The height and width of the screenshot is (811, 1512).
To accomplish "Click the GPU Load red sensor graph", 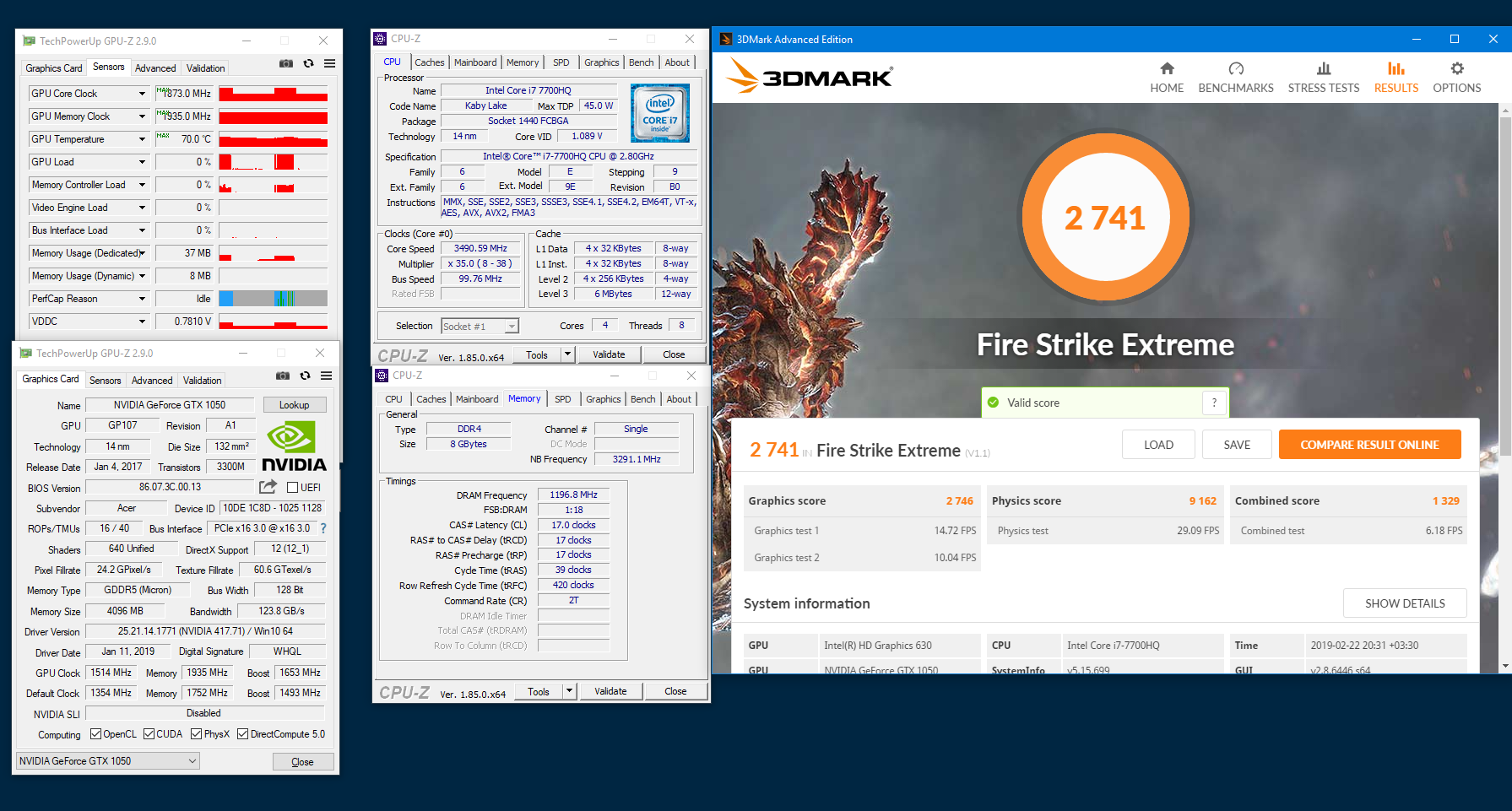I will pos(273,162).
